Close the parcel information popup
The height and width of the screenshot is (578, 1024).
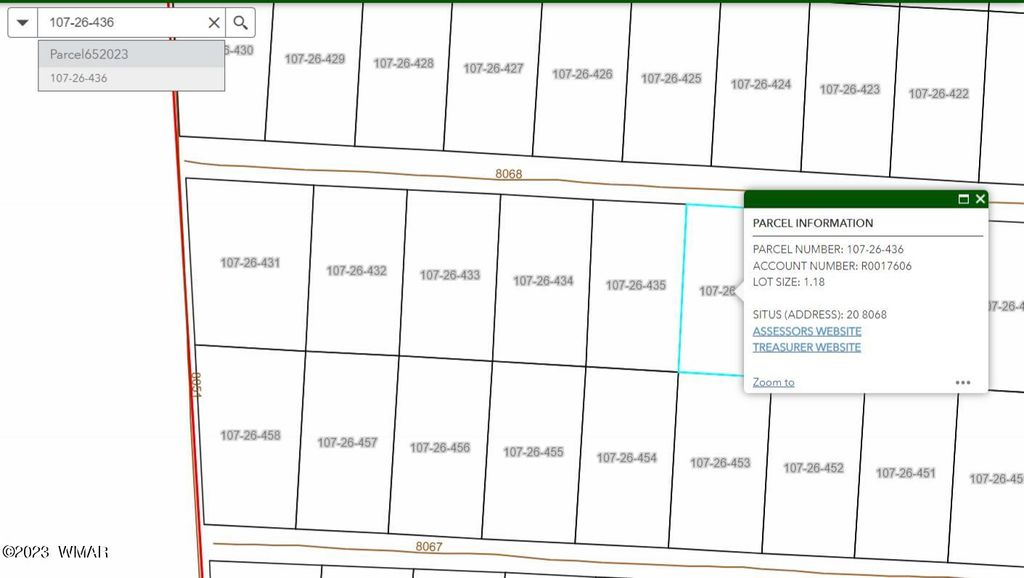[980, 199]
